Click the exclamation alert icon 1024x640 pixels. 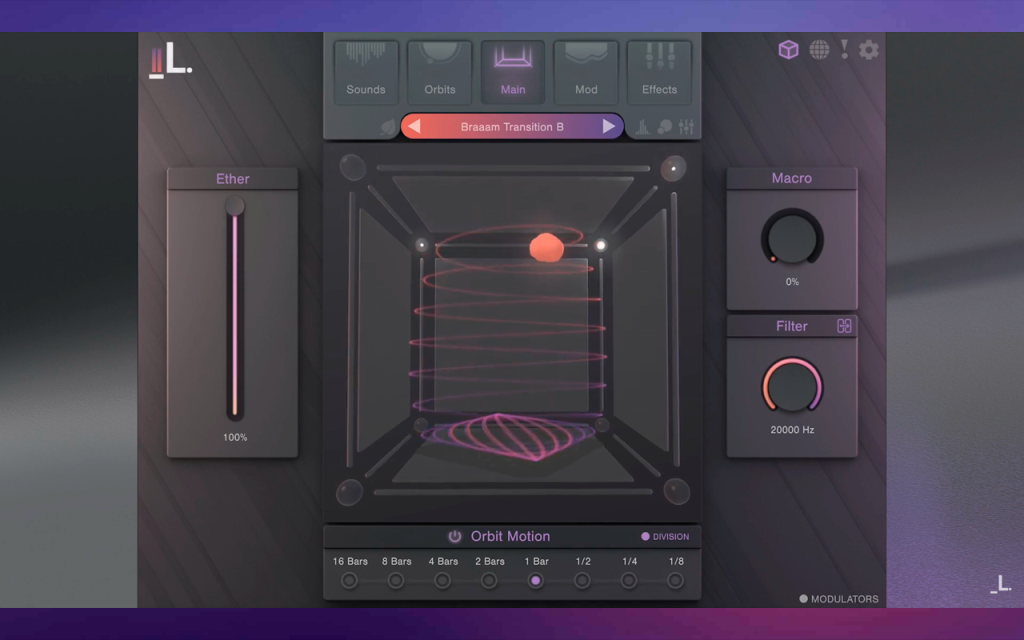click(x=844, y=50)
